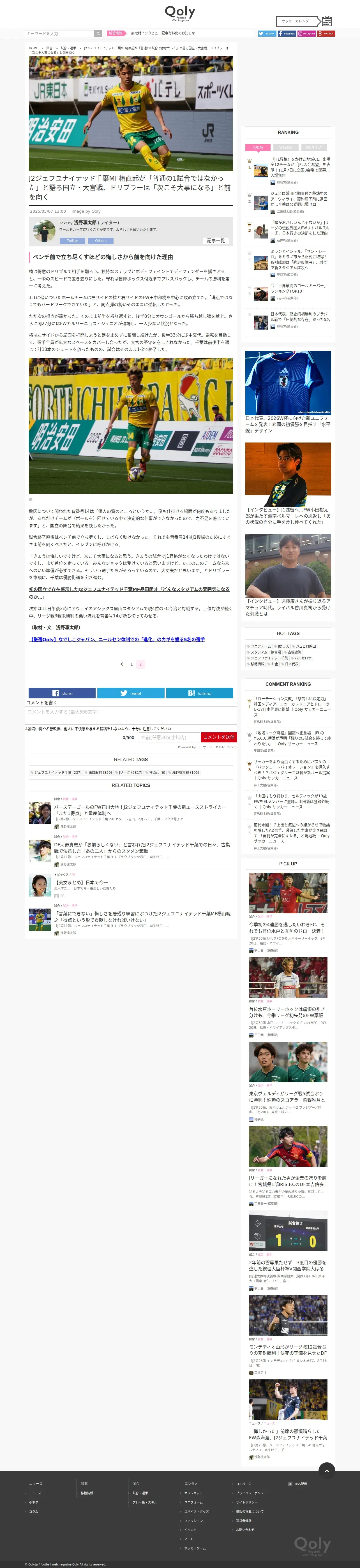Go to previous page arrow in pagination

pos(122,664)
